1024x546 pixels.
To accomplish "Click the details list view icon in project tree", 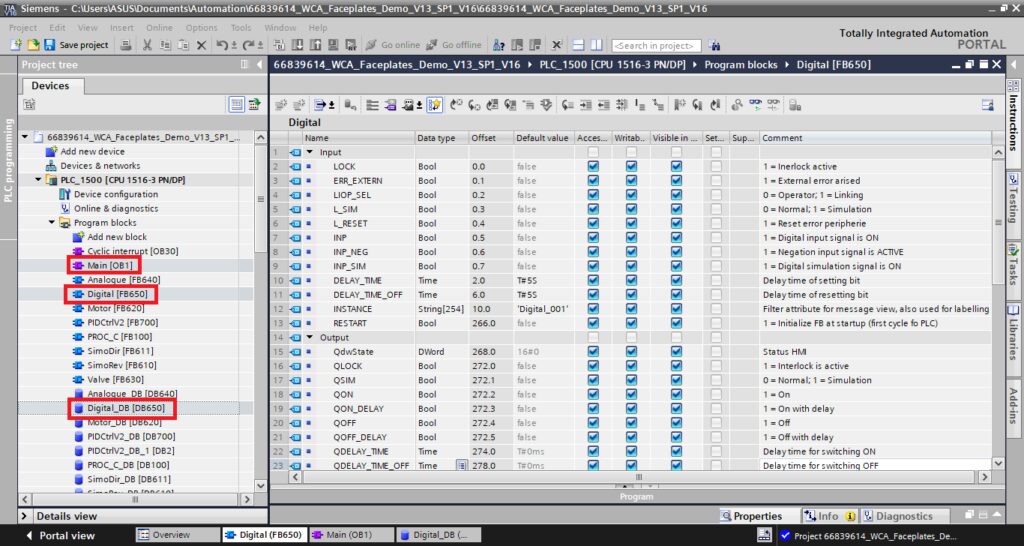I will tap(236, 104).
